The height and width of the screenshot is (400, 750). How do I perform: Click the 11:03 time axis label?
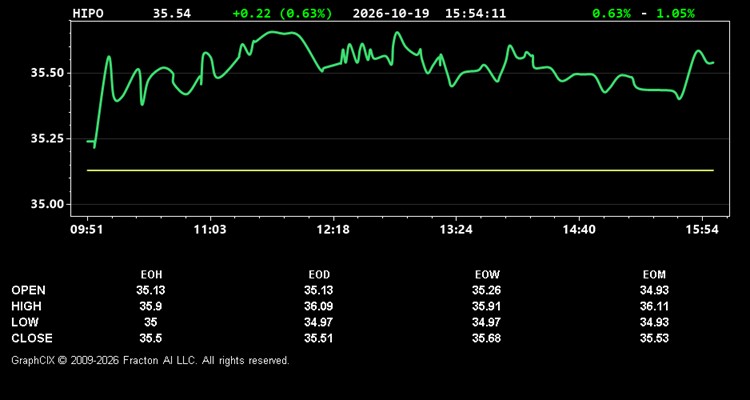(210, 230)
